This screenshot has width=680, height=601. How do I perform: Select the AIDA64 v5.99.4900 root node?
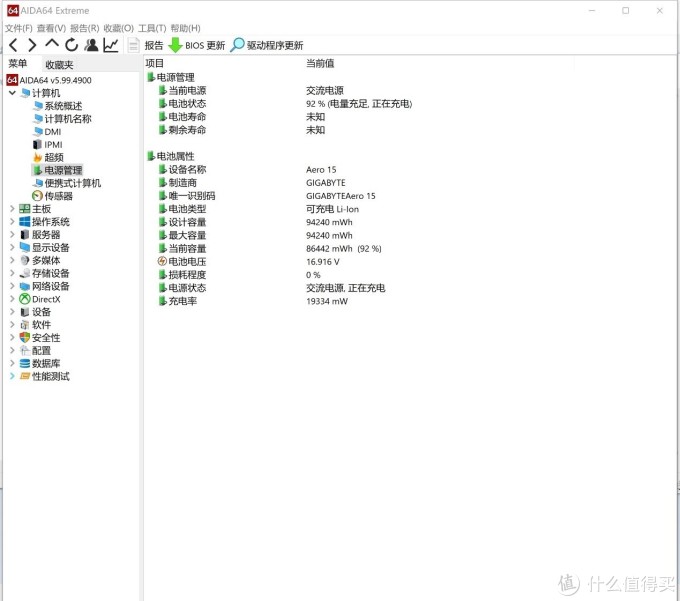tap(49, 80)
